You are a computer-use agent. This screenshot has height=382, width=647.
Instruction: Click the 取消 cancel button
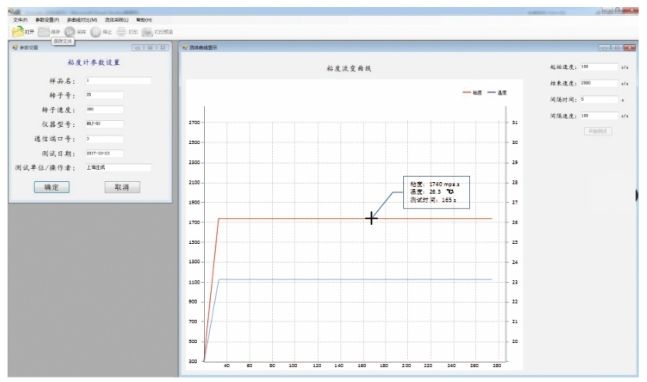click(122, 187)
